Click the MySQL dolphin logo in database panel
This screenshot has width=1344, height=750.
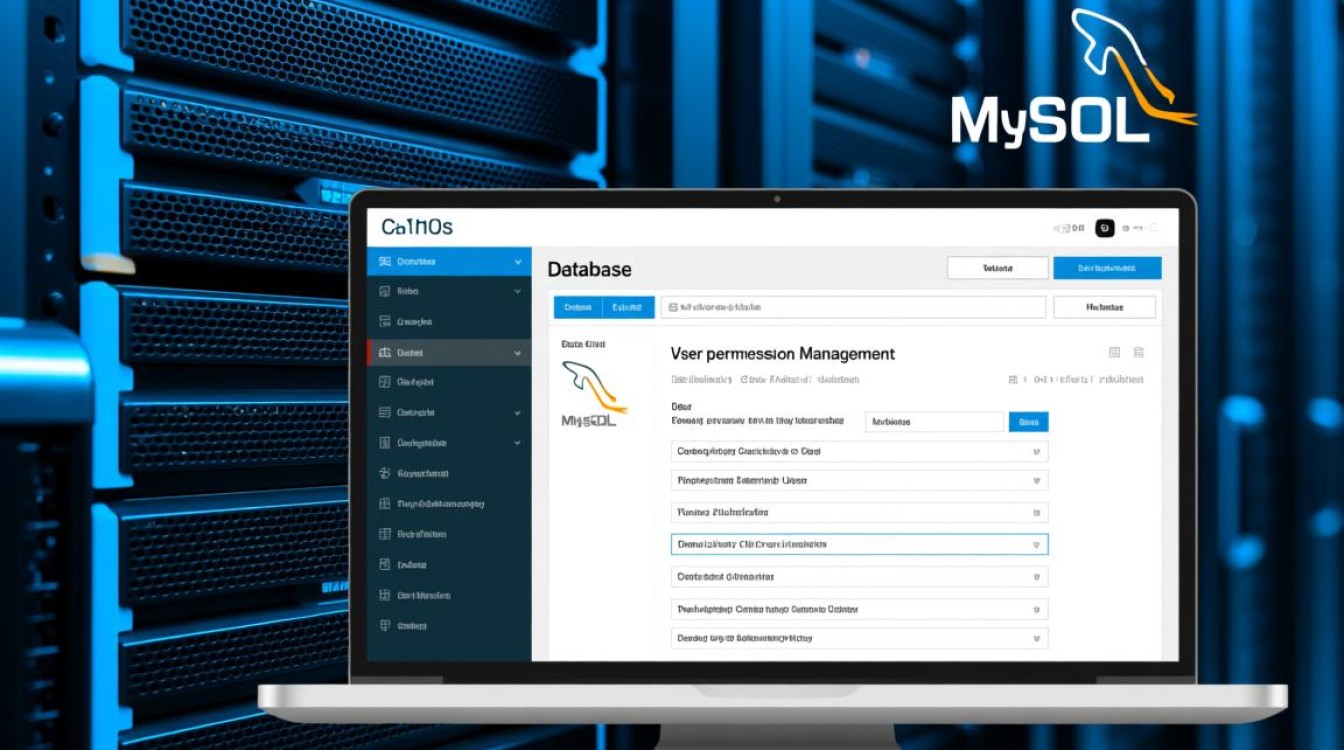pos(590,394)
